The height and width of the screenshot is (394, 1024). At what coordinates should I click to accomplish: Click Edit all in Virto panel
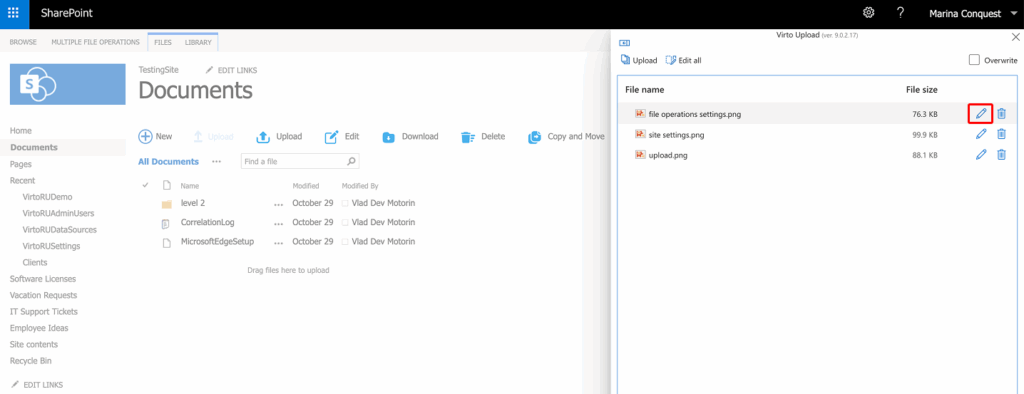[x=684, y=60]
